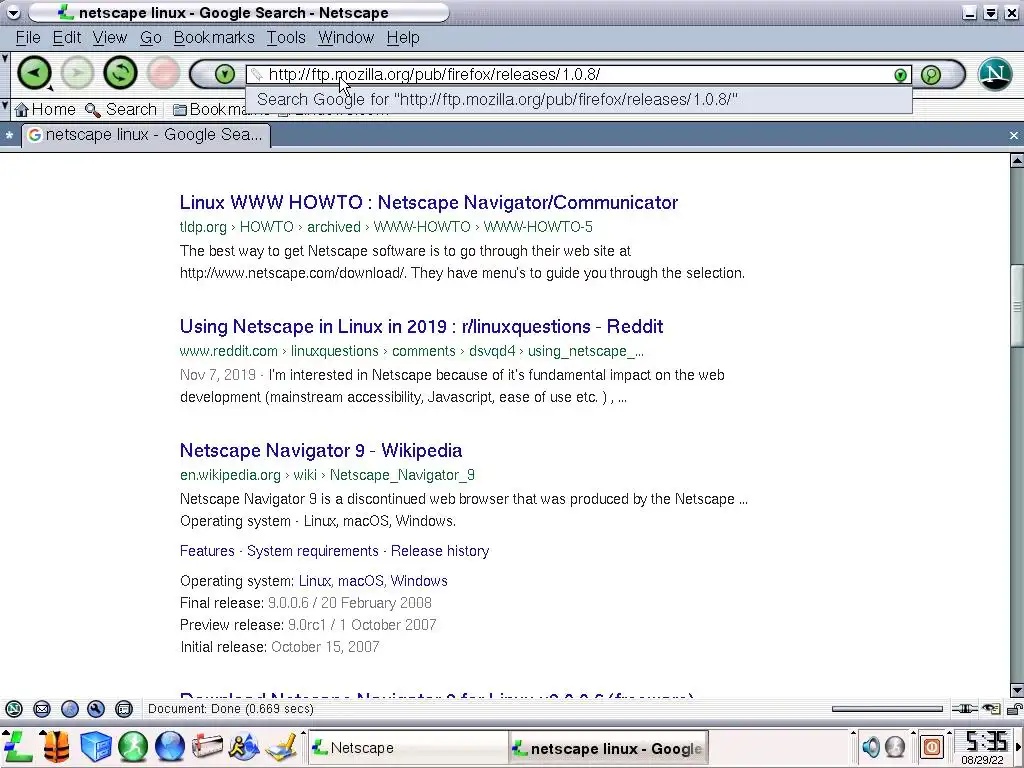Select the 'netscape linux - Google Sea...' tab
1024x768 pixels.
(146, 135)
